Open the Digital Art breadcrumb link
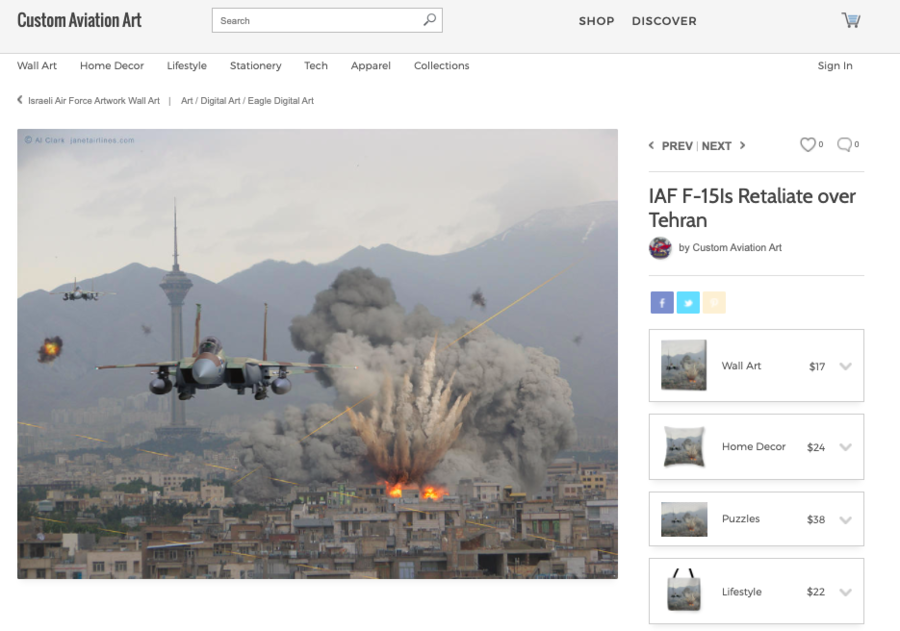Image resolution: width=900 pixels, height=631 pixels. [220, 100]
